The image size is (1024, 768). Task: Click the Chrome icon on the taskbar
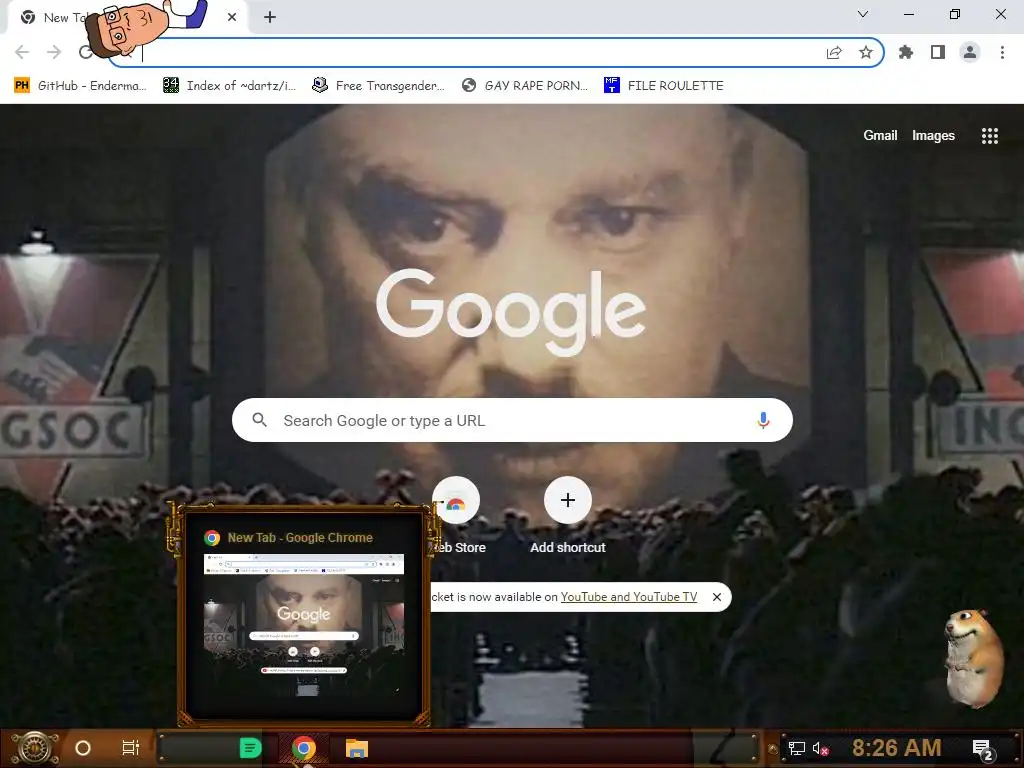point(304,748)
